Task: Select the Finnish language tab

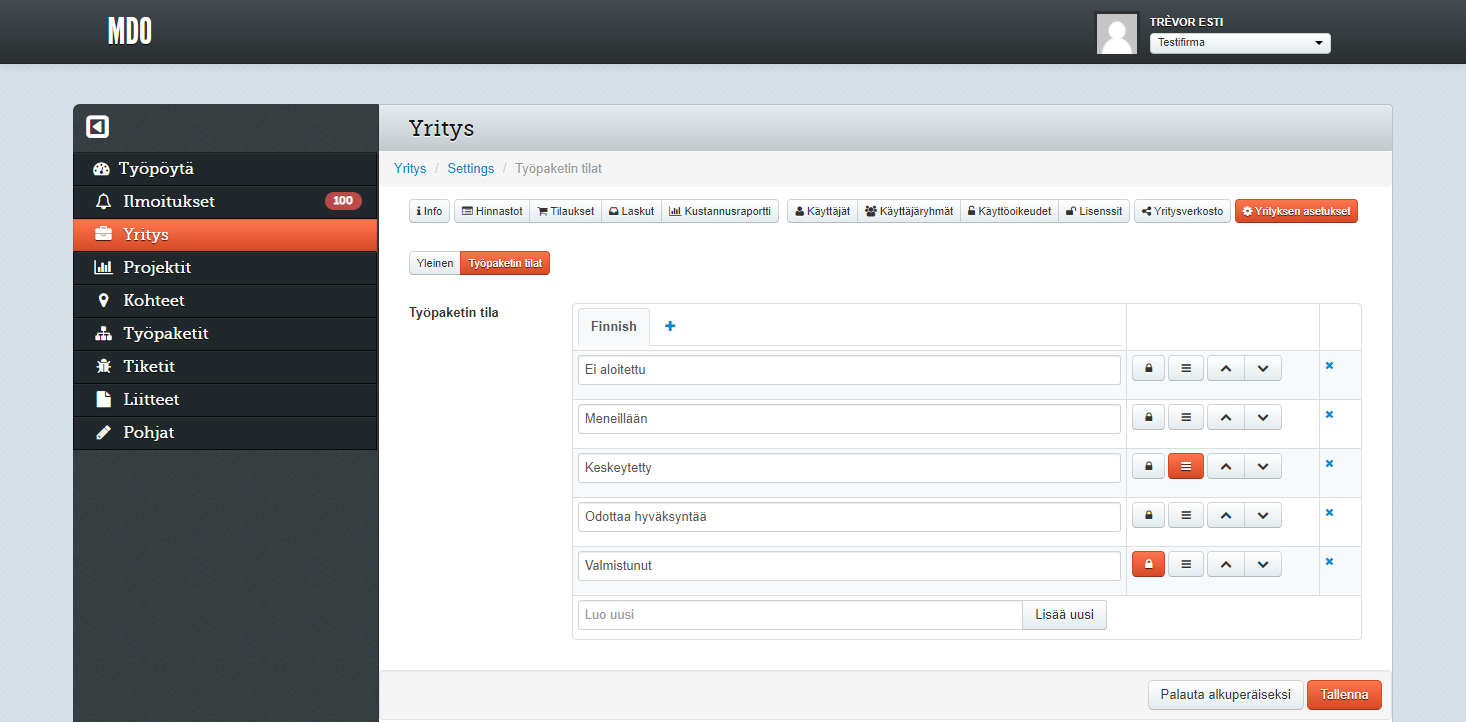Action: [x=613, y=326]
